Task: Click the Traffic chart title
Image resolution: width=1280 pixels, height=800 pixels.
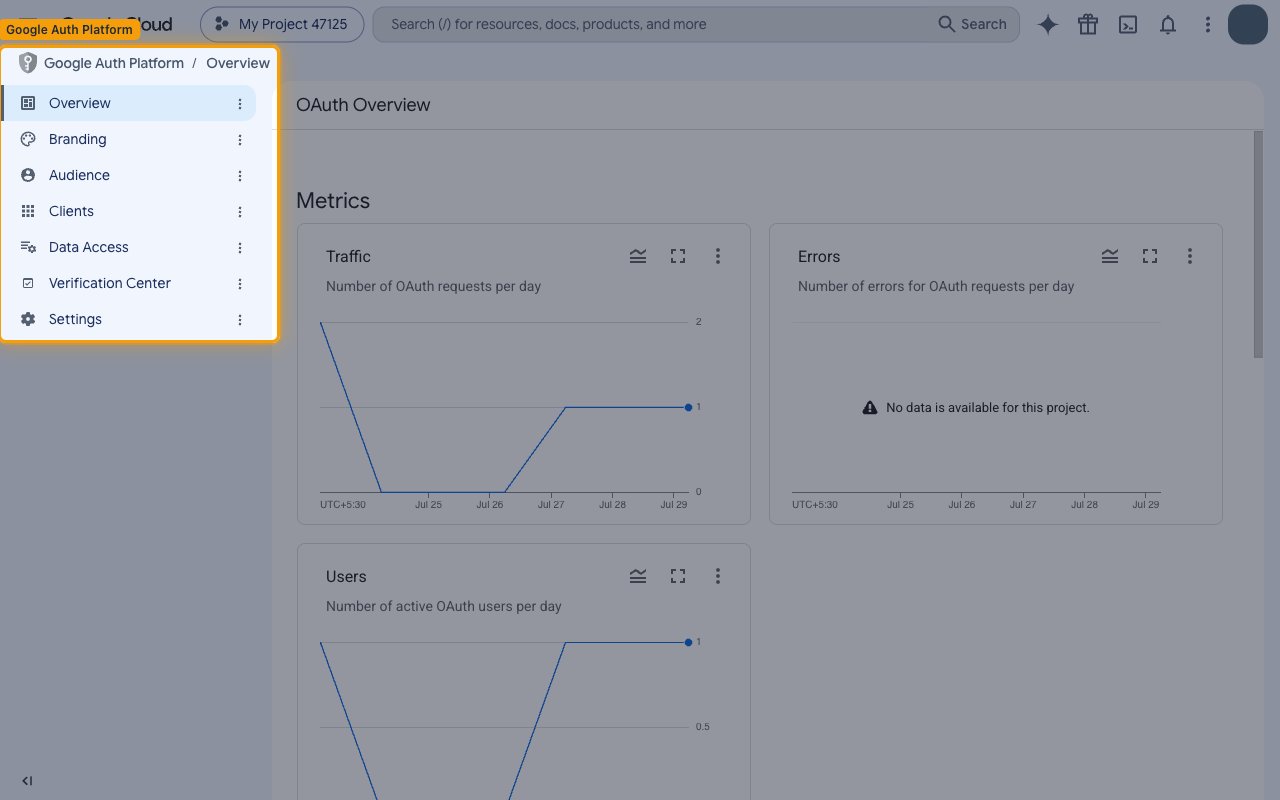Action: click(348, 257)
